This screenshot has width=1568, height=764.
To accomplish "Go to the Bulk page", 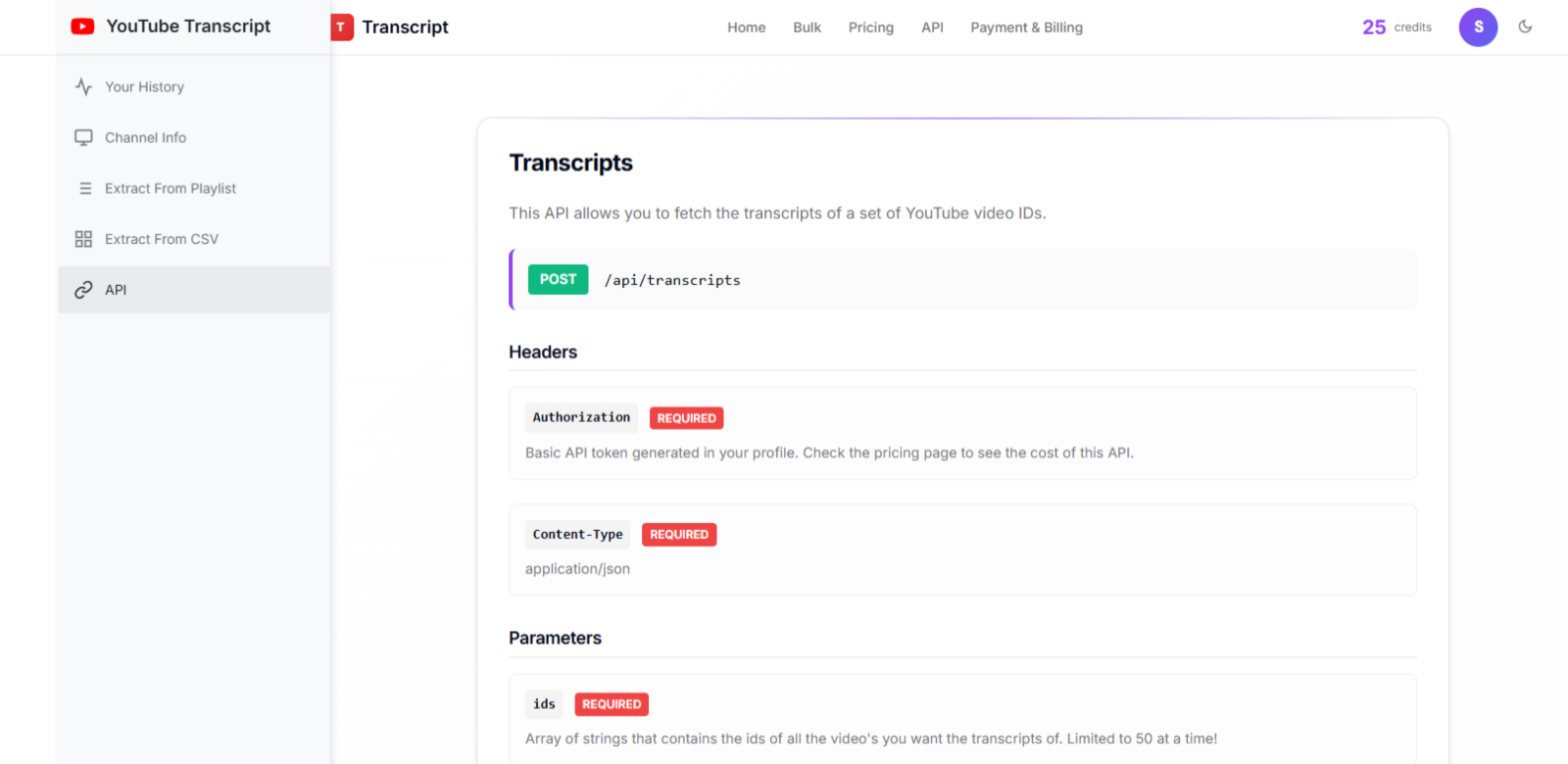I will click(x=807, y=27).
